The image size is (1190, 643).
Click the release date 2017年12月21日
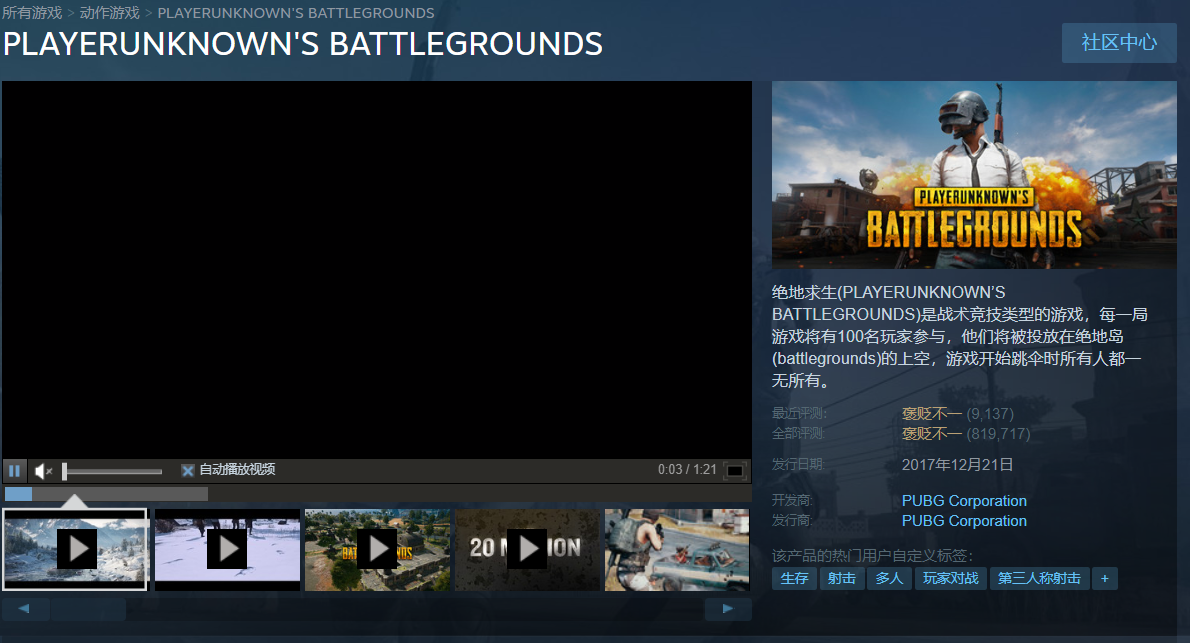[x=957, y=465]
